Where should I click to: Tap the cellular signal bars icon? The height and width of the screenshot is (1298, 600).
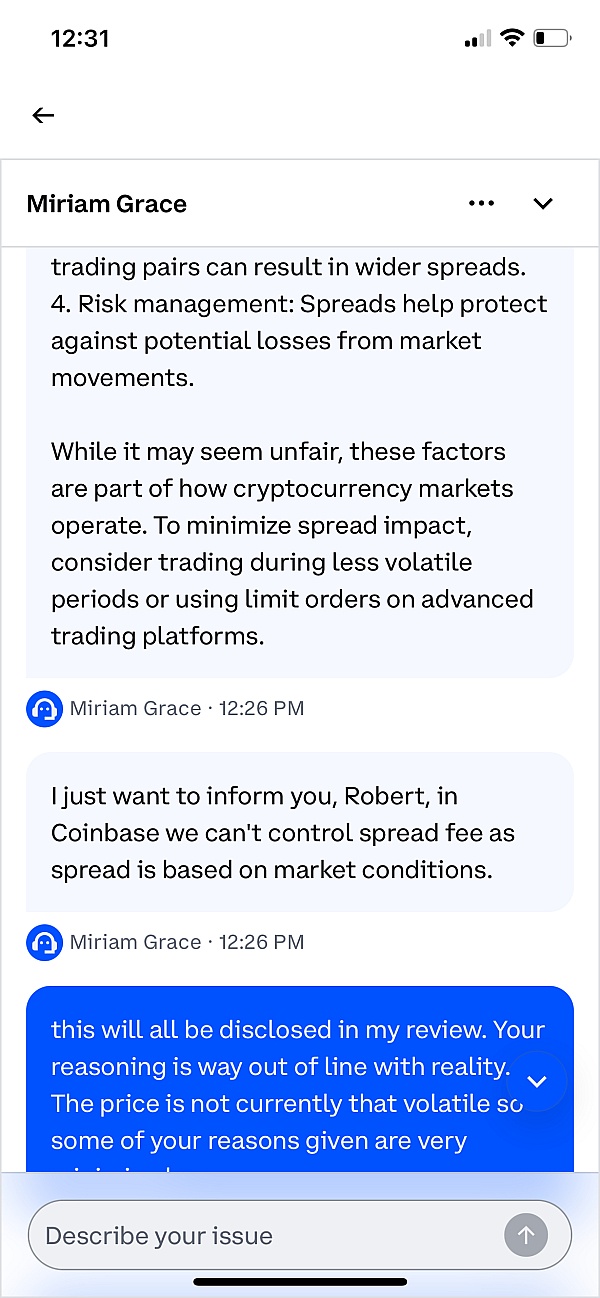[477, 40]
